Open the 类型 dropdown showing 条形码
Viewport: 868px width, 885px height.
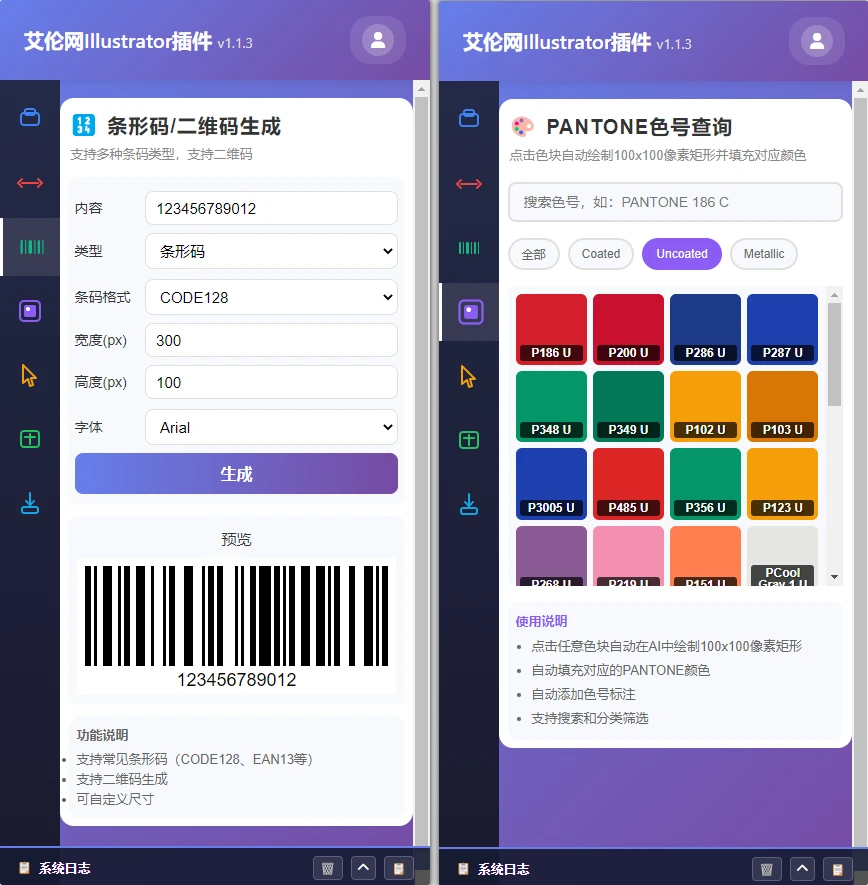coord(271,251)
